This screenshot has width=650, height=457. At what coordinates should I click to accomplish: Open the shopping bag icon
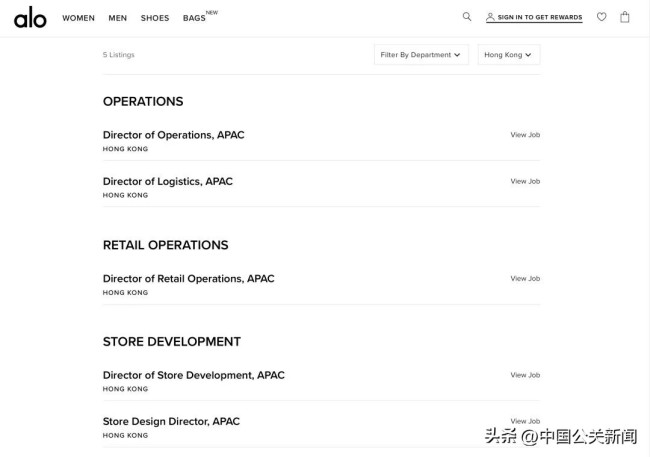(x=625, y=17)
